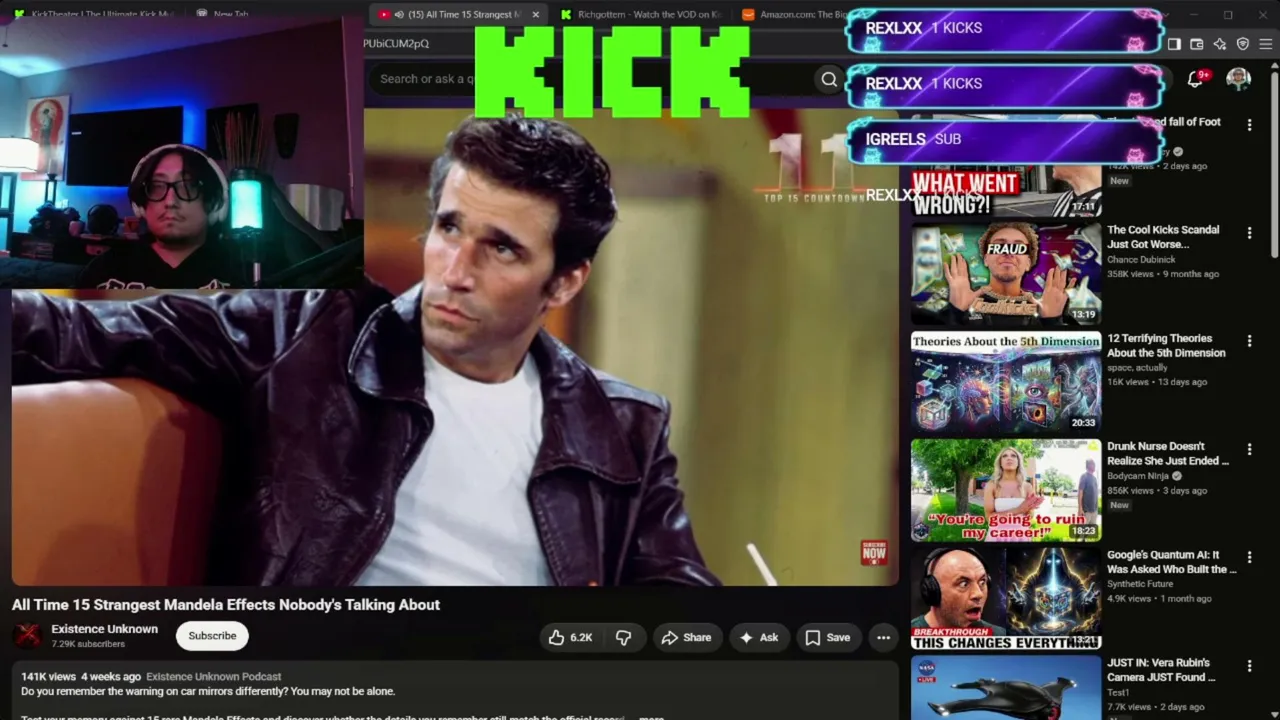
Task: Click the video title heading text
Action: tap(226, 605)
